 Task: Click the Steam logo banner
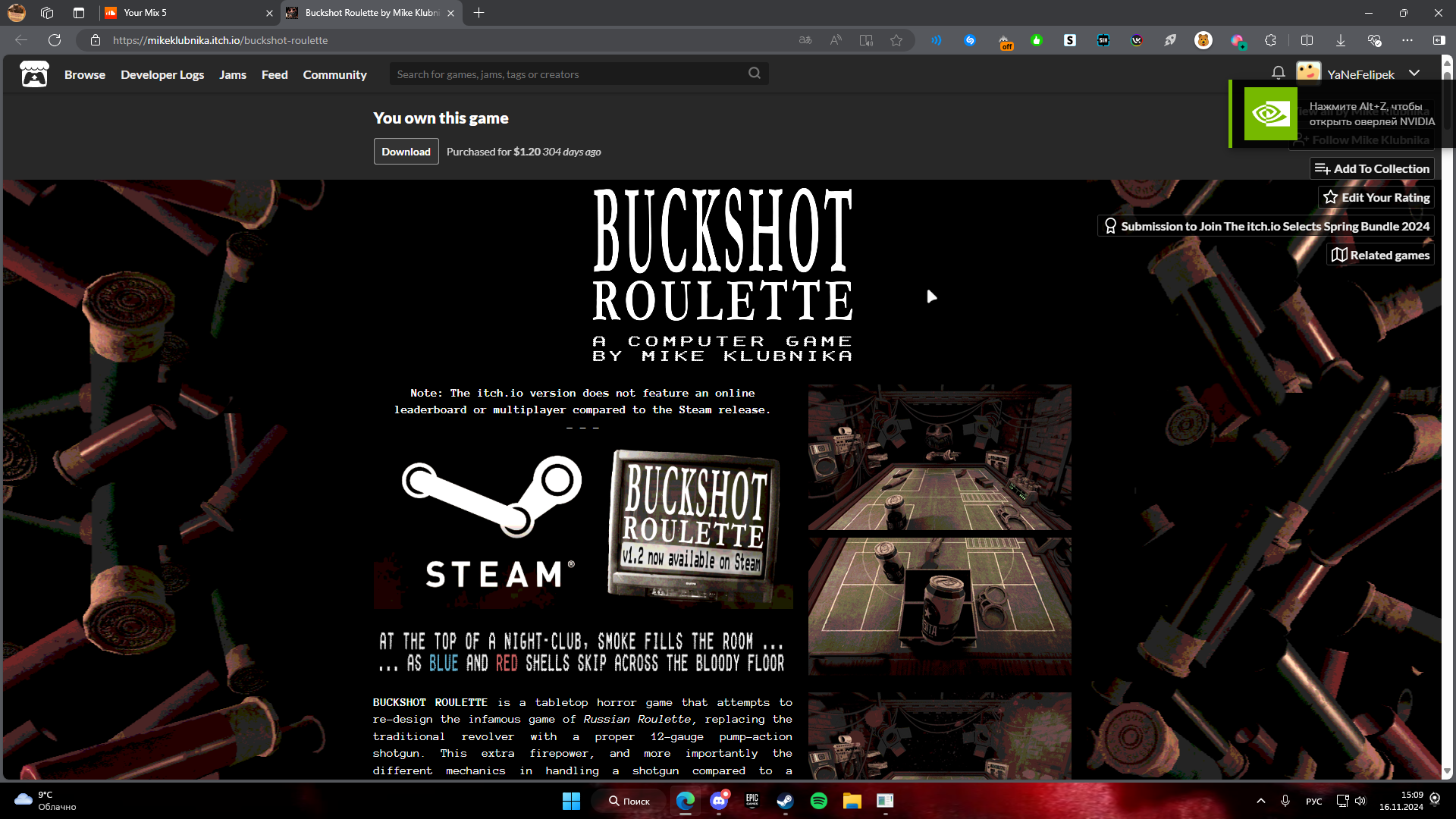491,523
